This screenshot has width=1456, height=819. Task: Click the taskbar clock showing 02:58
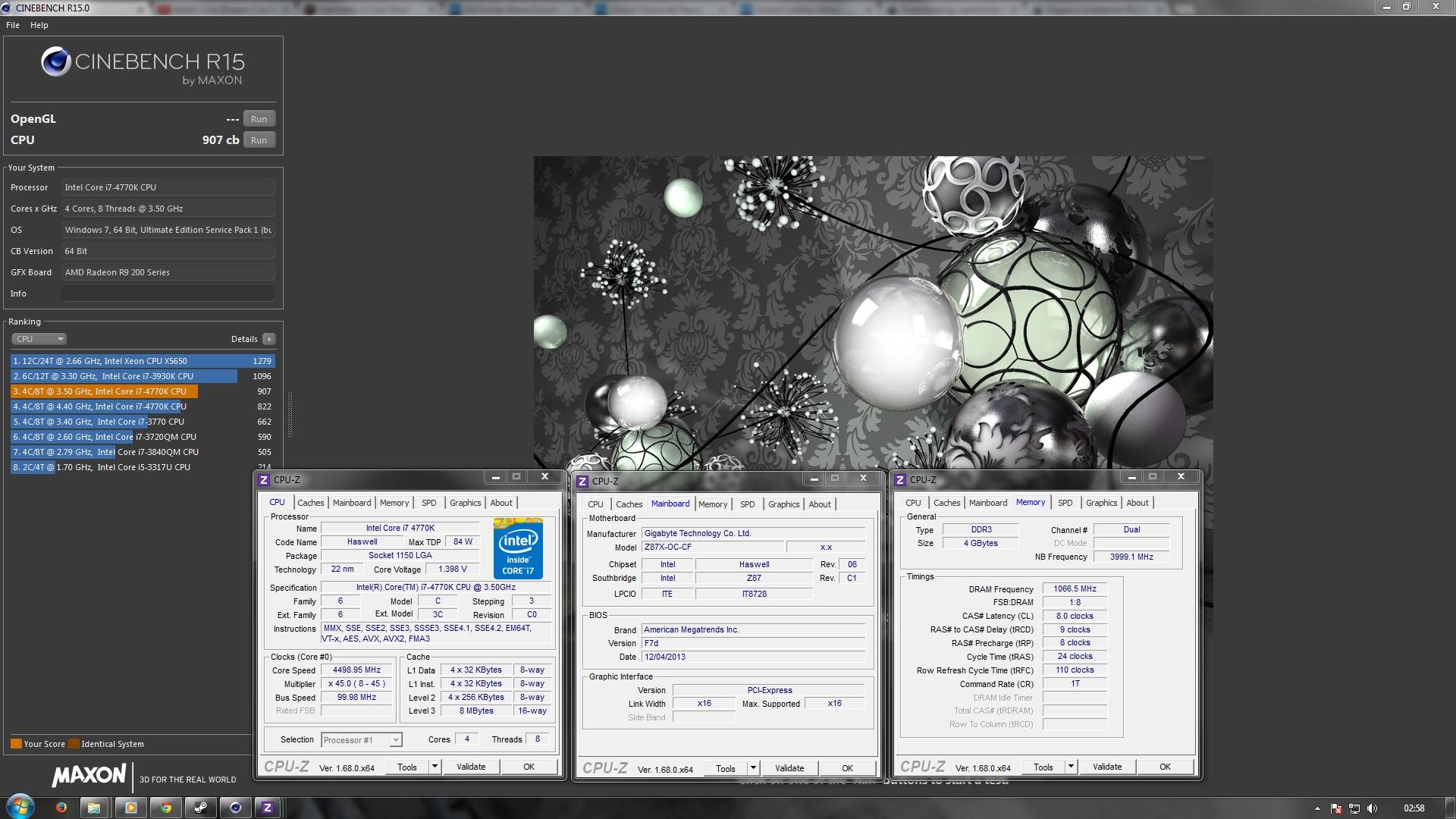tap(1414, 808)
